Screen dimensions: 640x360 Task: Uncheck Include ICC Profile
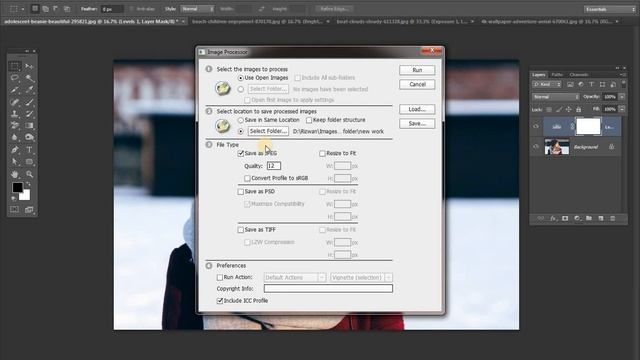pyautogui.click(x=220, y=301)
